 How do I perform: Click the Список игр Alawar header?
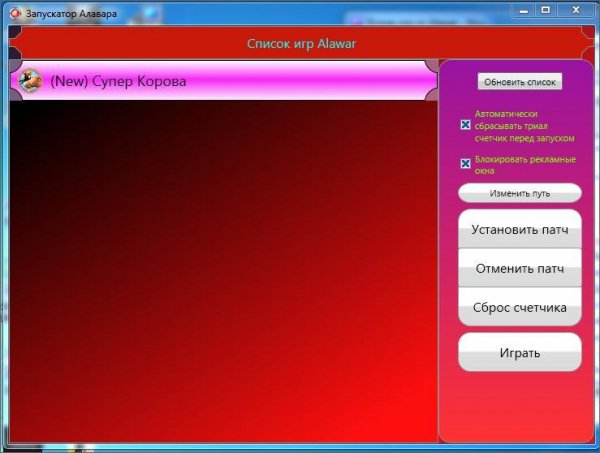click(x=301, y=43)
